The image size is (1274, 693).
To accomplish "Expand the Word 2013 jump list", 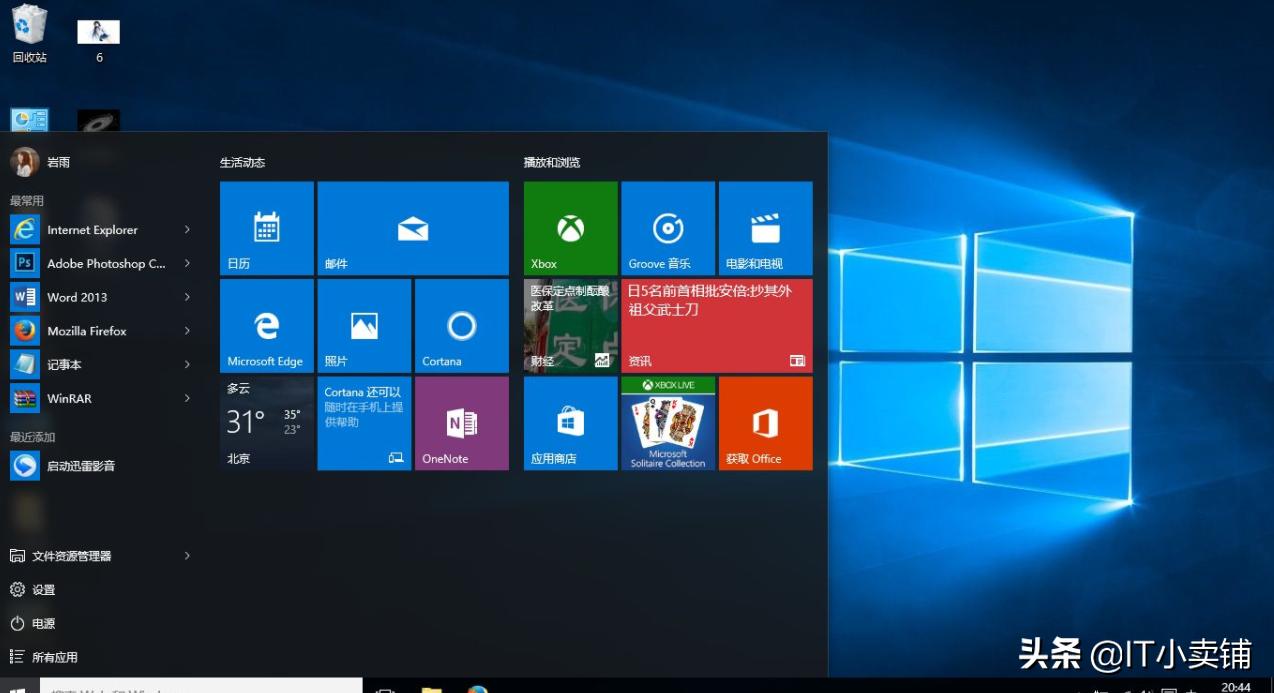I will coord(188,297).
